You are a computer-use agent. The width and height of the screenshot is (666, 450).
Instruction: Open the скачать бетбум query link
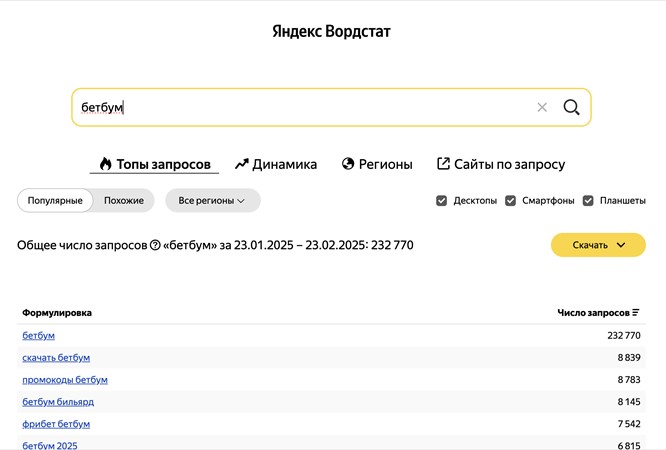click(x=56, y=358)
